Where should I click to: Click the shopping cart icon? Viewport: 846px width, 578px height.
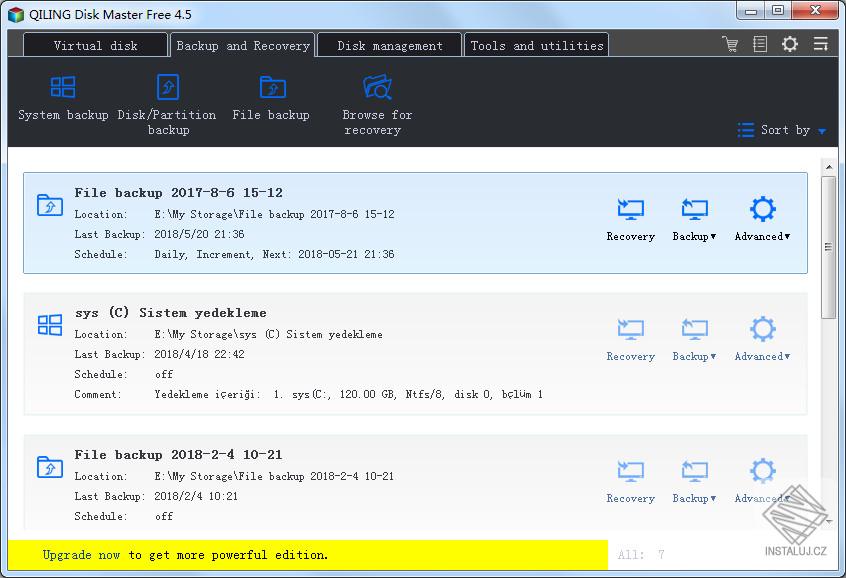coord(731,44)
